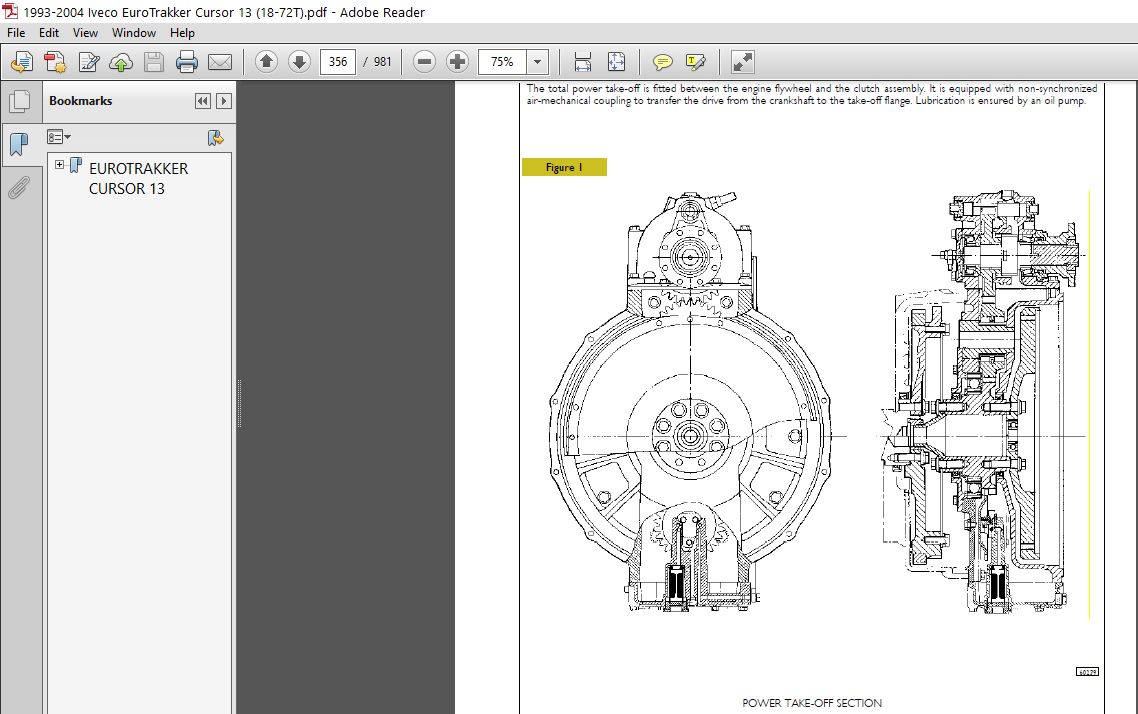The image size is (1138, 714).
Task: Open the Create PDF online icon
Action: click(22, 62)
